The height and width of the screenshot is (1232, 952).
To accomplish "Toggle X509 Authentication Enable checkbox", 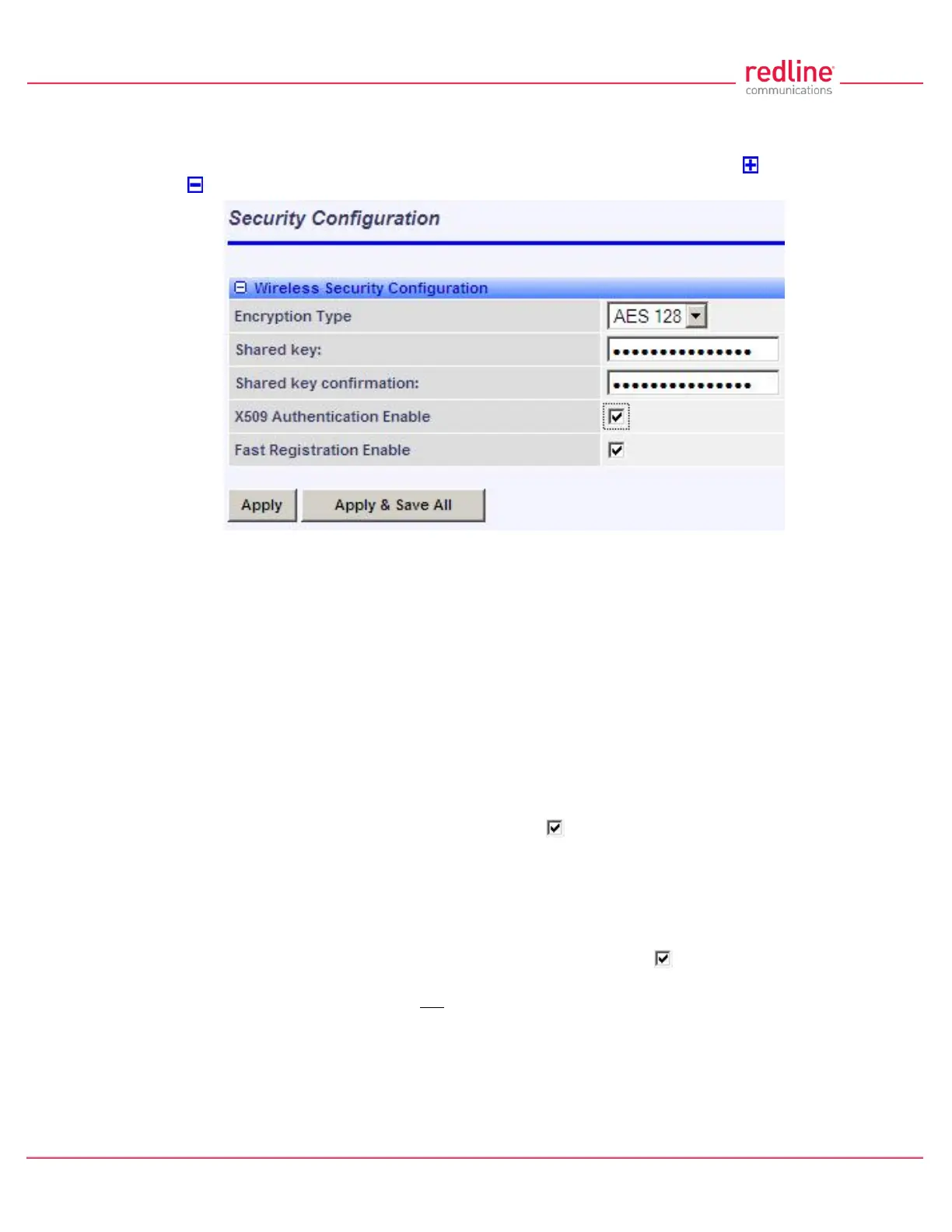I will [x=616, y=417].
